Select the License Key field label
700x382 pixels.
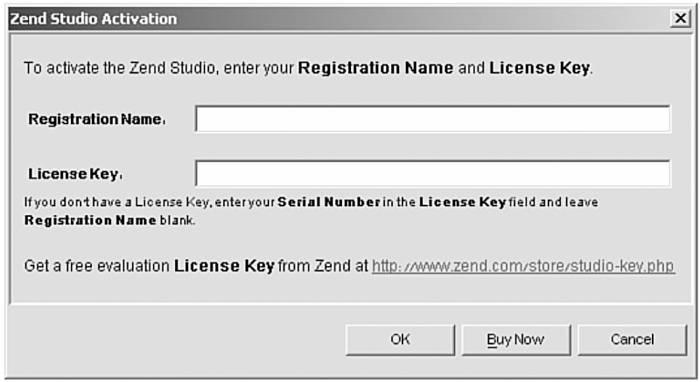coord(75,174)
